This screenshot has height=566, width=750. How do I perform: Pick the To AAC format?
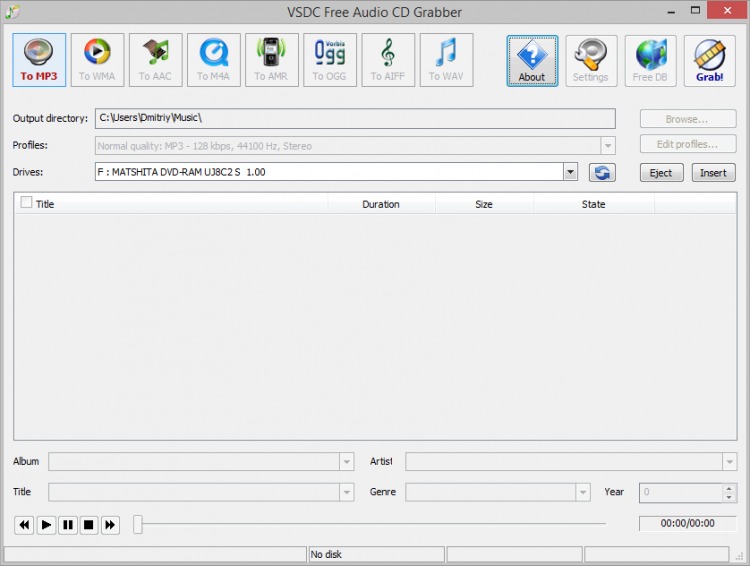pos(155,60)
